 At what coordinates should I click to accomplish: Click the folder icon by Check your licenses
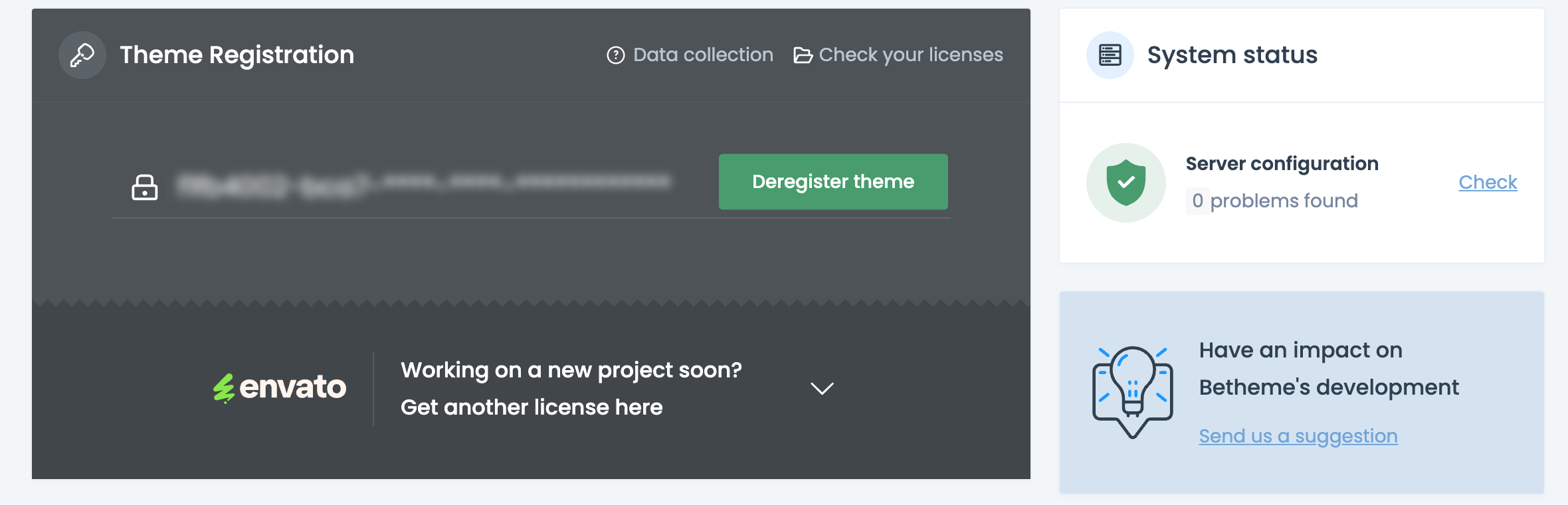(x=803, y=55)
